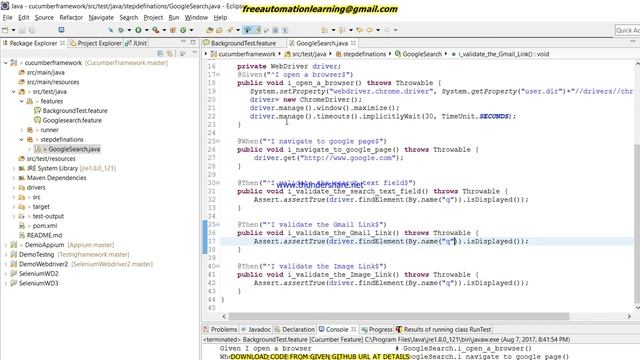The image size is (640, 360).
Task: Open the Window menu
Action: click(x=196, y=18)
